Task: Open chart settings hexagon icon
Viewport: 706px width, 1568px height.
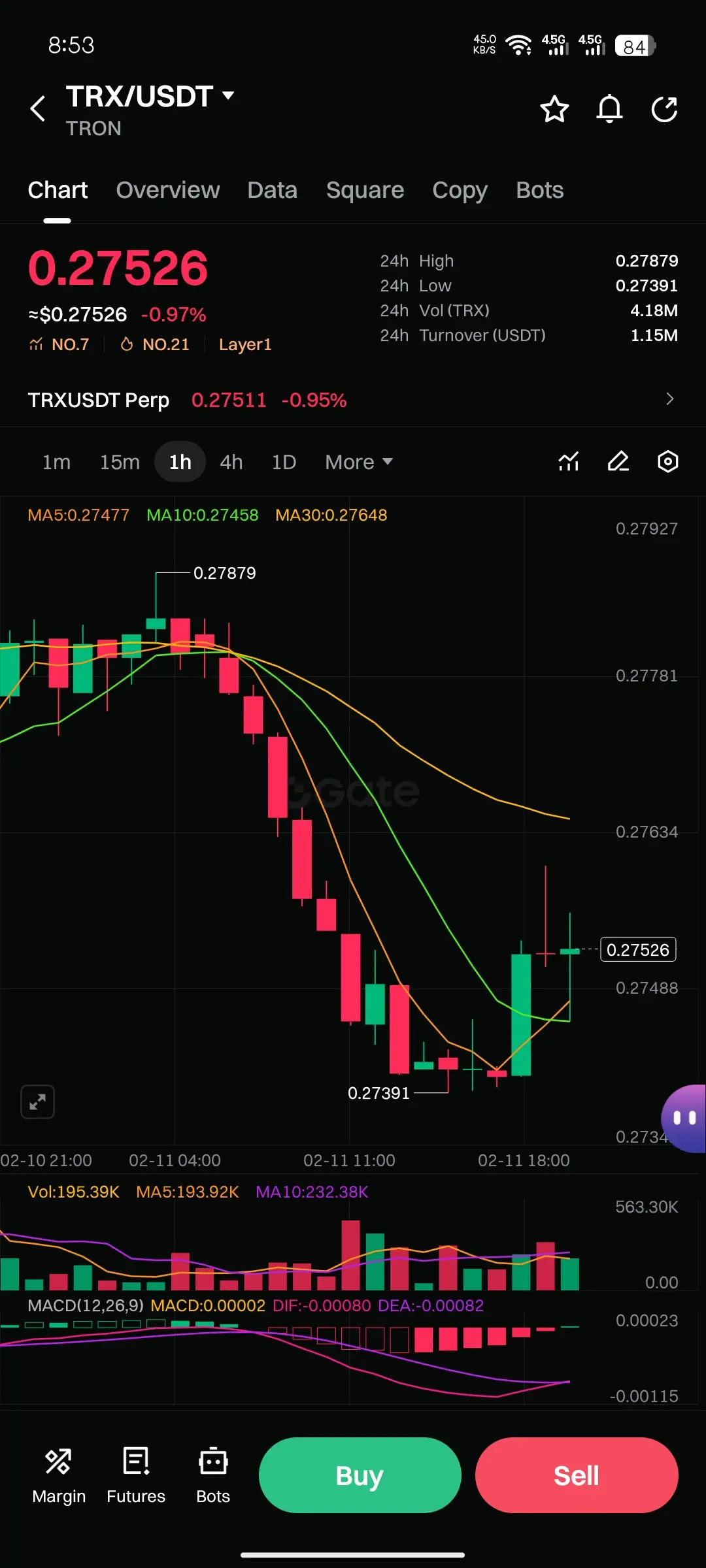Action: click(x=667, y=462)
